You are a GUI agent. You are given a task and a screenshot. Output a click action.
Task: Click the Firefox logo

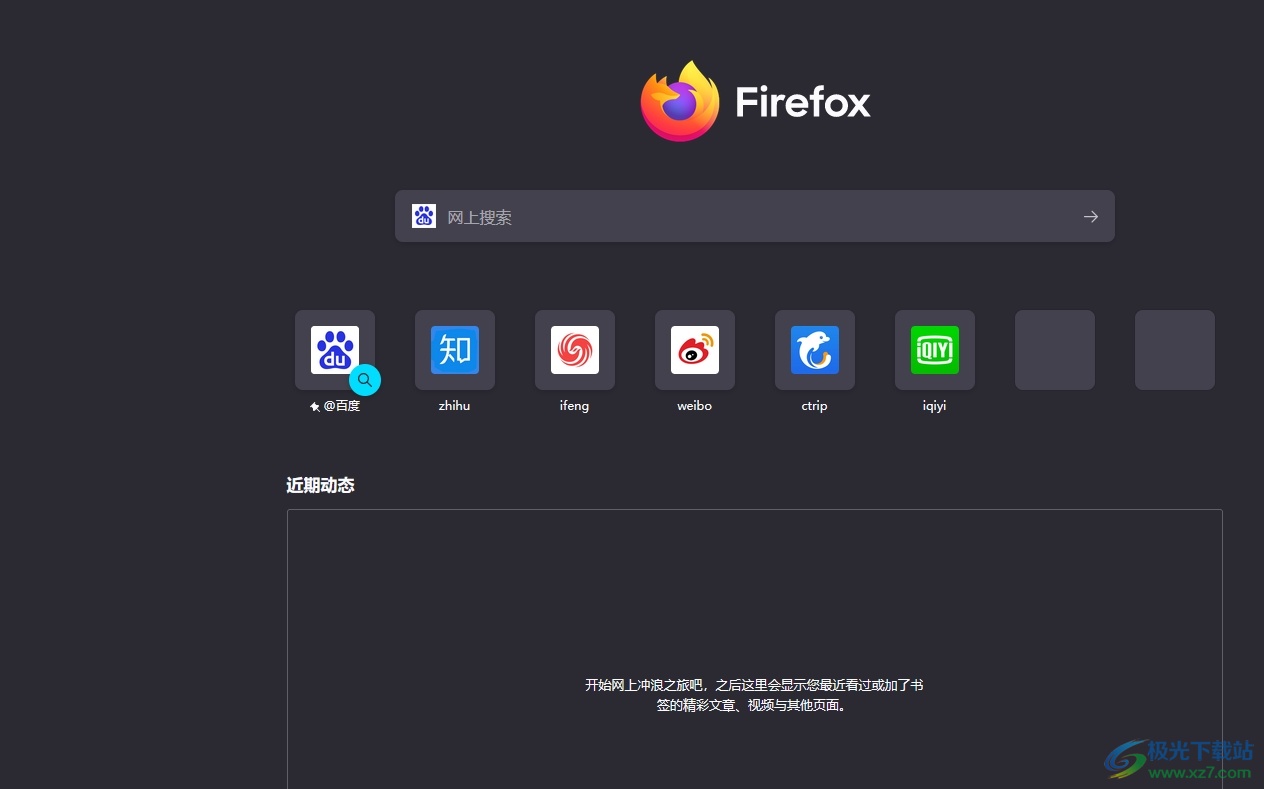coord(680,101)
